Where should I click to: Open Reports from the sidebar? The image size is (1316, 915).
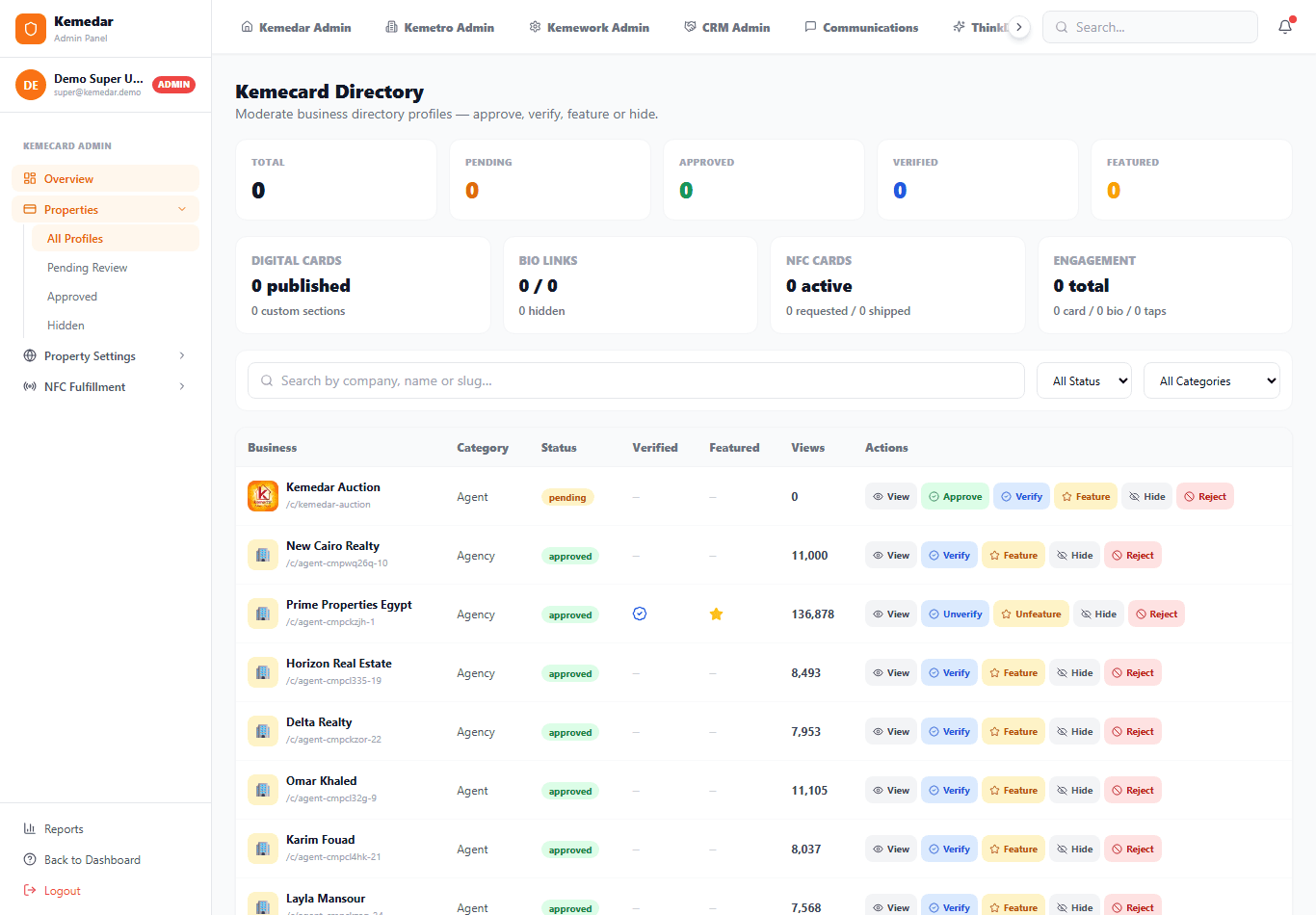coord(64,829)
